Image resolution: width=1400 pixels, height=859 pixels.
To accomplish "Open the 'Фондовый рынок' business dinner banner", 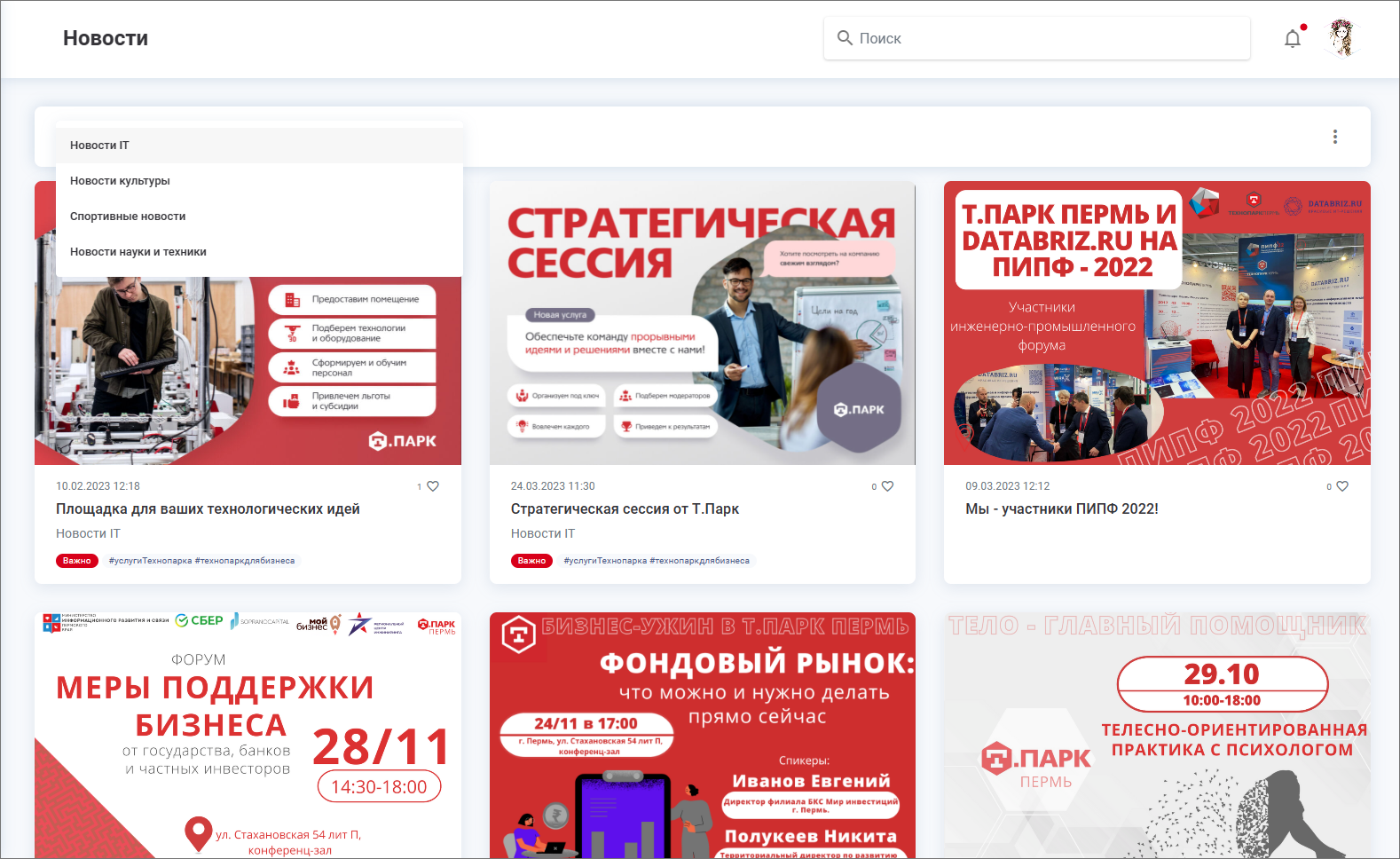I will tap(702, 735).
